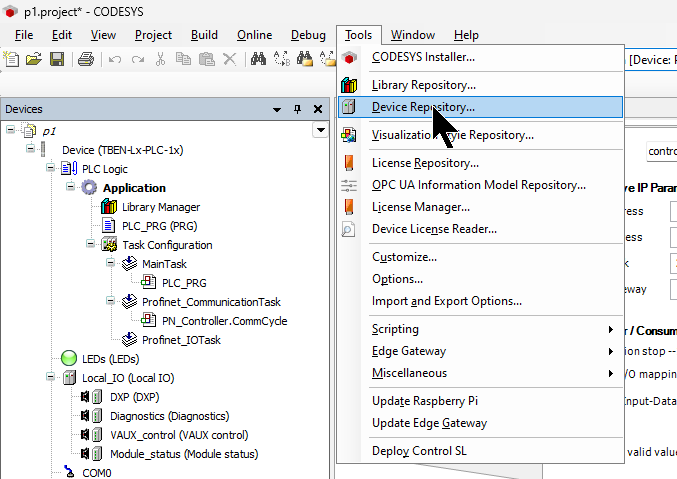Image resolution: width=677 pixels, height=479 pixels.
Task: Click the Task Configuration icon
Action: point(109,245)
